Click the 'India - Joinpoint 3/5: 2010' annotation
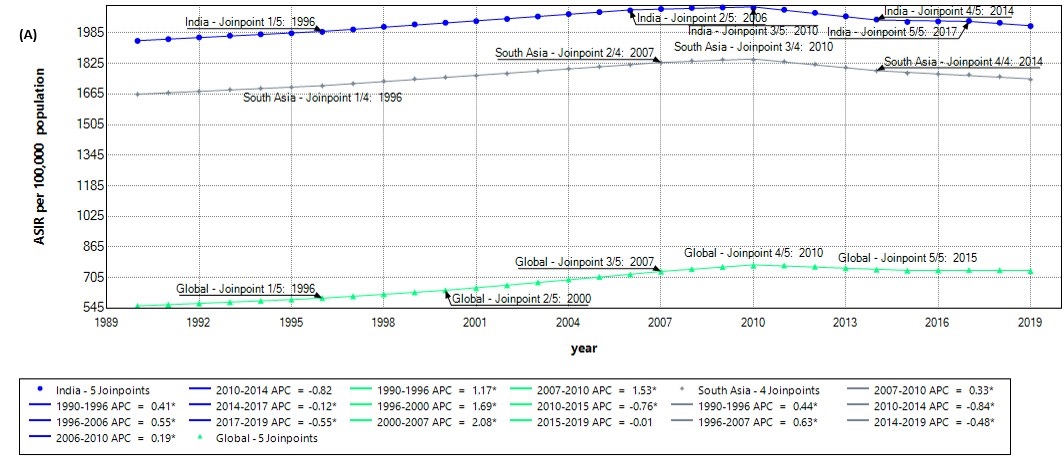 753,31
